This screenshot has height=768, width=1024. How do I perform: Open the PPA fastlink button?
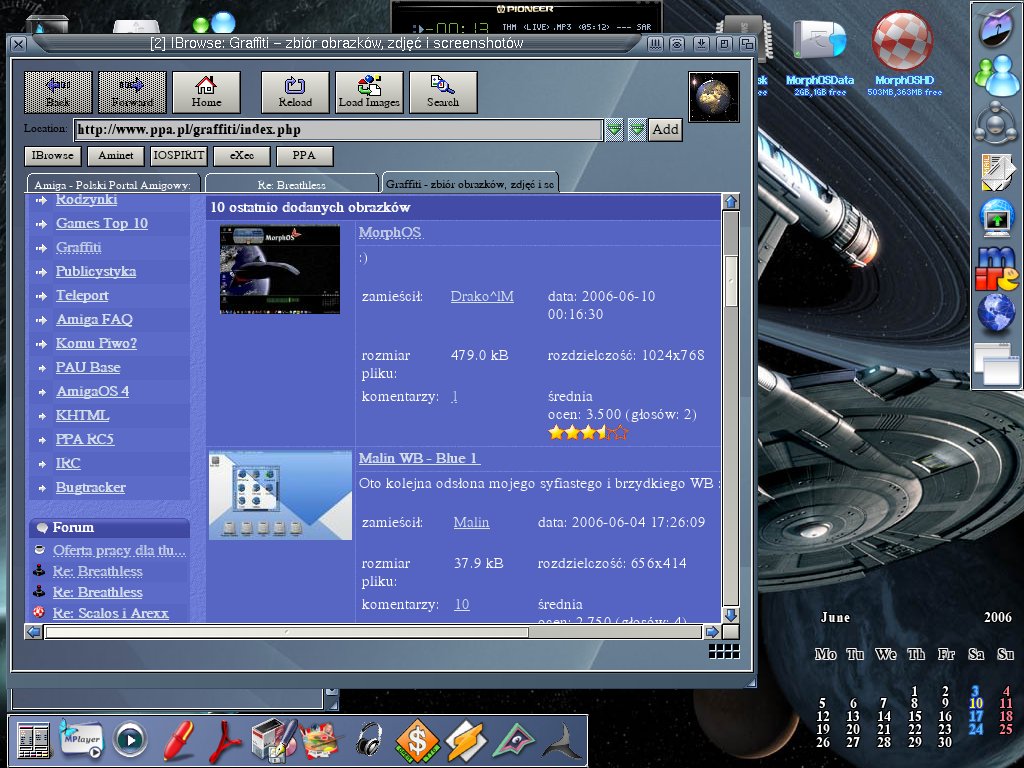coord(304,155)
